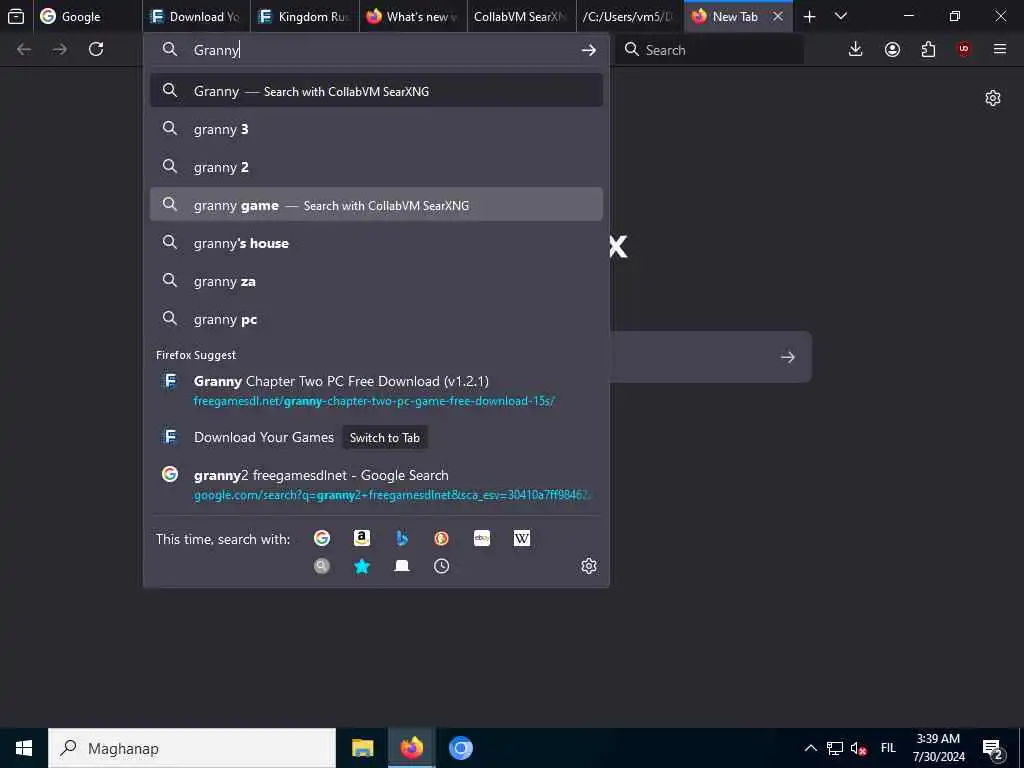
Task: Open the blue circle browser in taskbar
Action: click(x=460, y=748)
